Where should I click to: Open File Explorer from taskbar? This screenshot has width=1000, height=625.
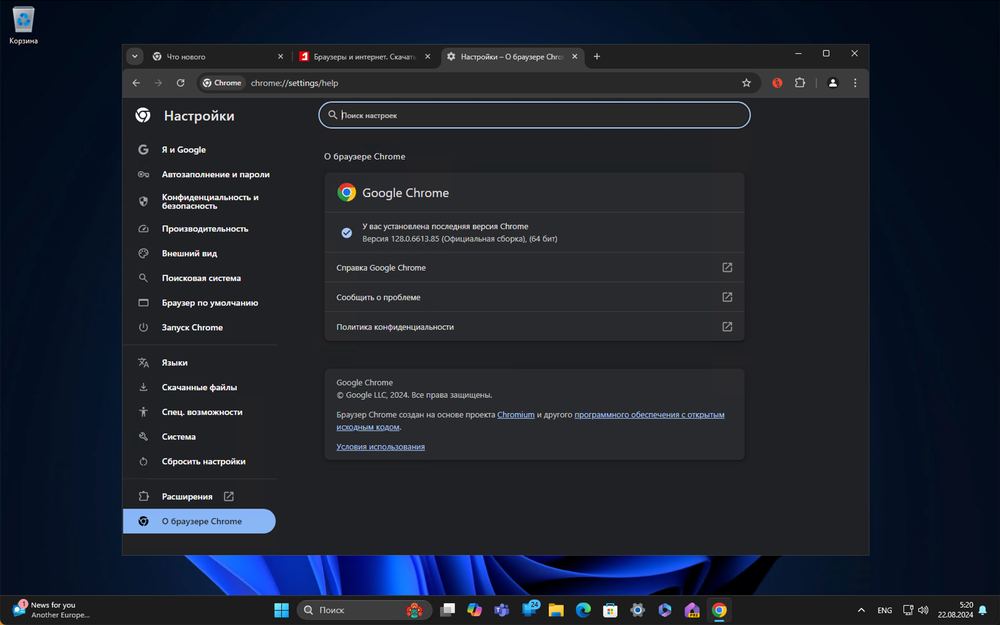pos(556,610)
